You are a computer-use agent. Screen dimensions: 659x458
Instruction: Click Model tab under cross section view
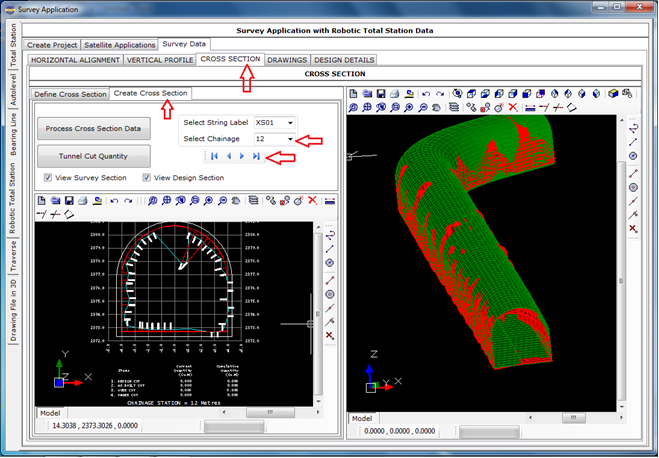[50, 413]
